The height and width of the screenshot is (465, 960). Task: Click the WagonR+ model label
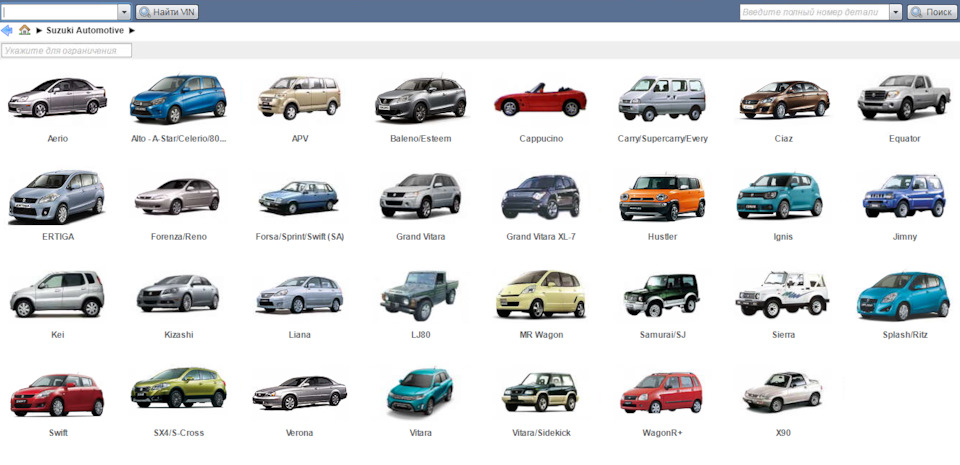click(662, 433)
